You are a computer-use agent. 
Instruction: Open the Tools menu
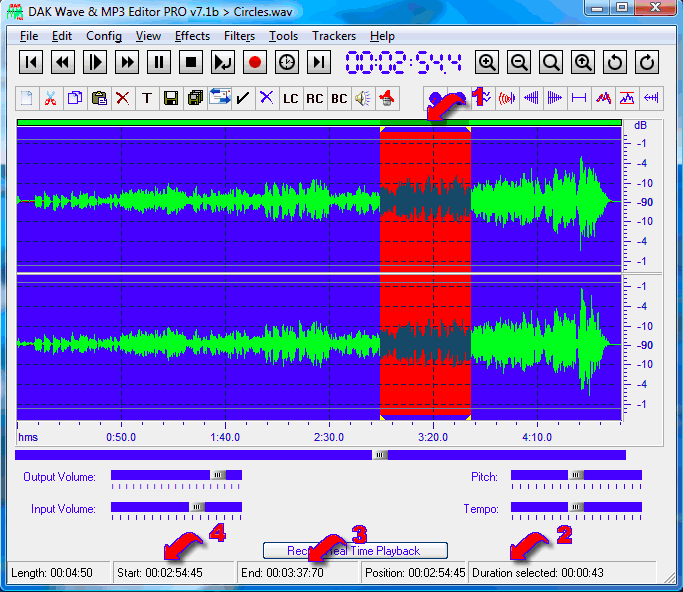[x=283, y=36]
